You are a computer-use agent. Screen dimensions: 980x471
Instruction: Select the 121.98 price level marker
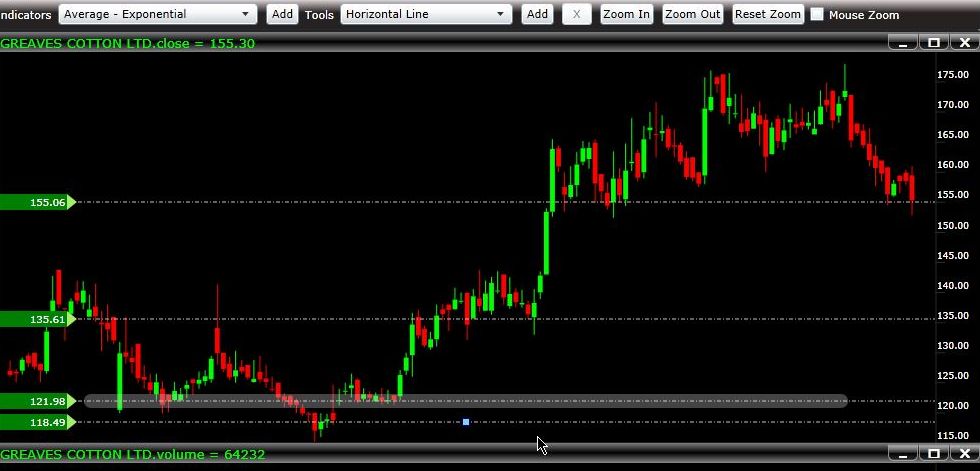click(x=36, y=401)
